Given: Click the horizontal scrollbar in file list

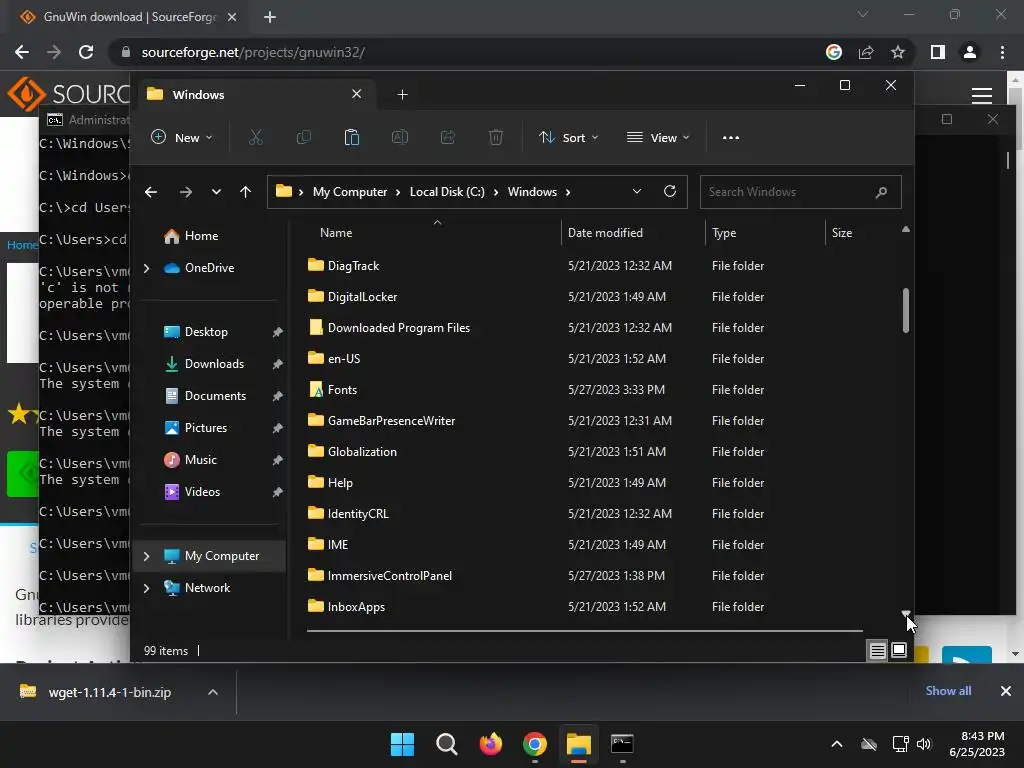Looking at the screenshot, I should (584, 631).
